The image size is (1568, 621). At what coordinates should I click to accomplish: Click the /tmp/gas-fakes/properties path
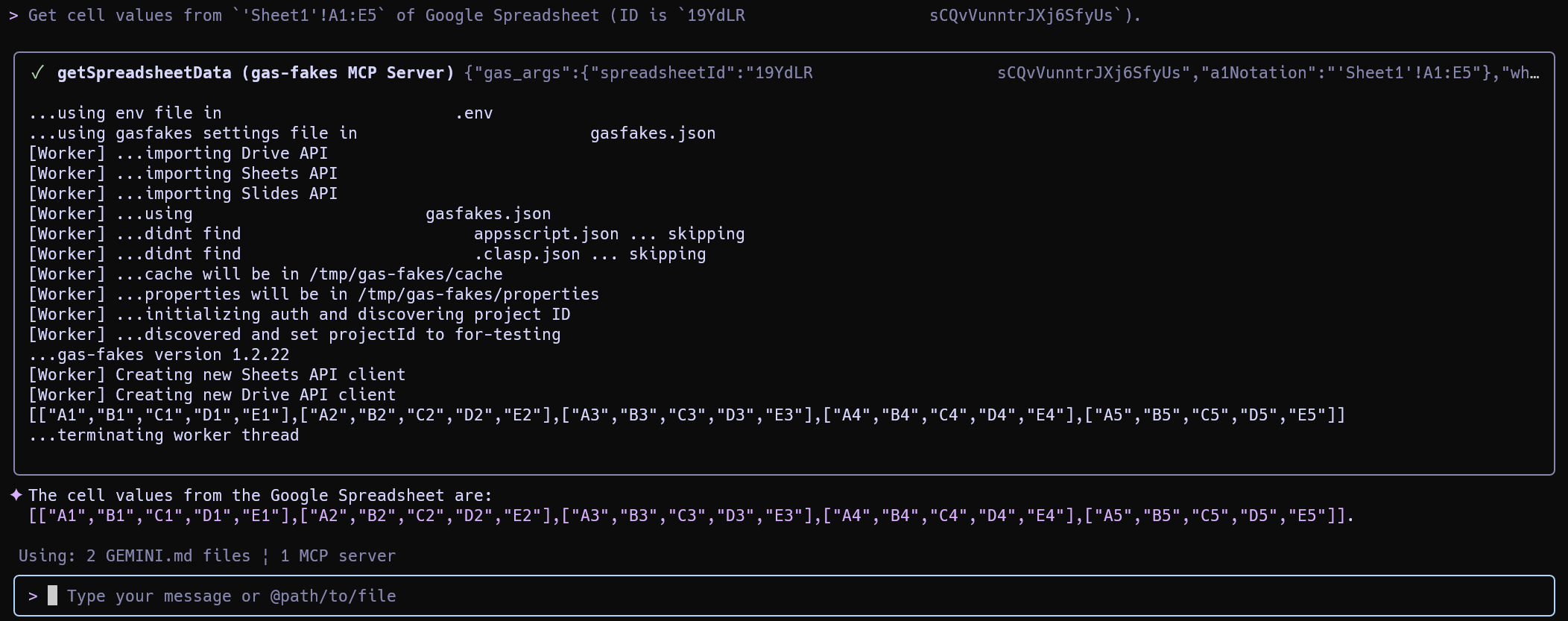pos(478,294)
